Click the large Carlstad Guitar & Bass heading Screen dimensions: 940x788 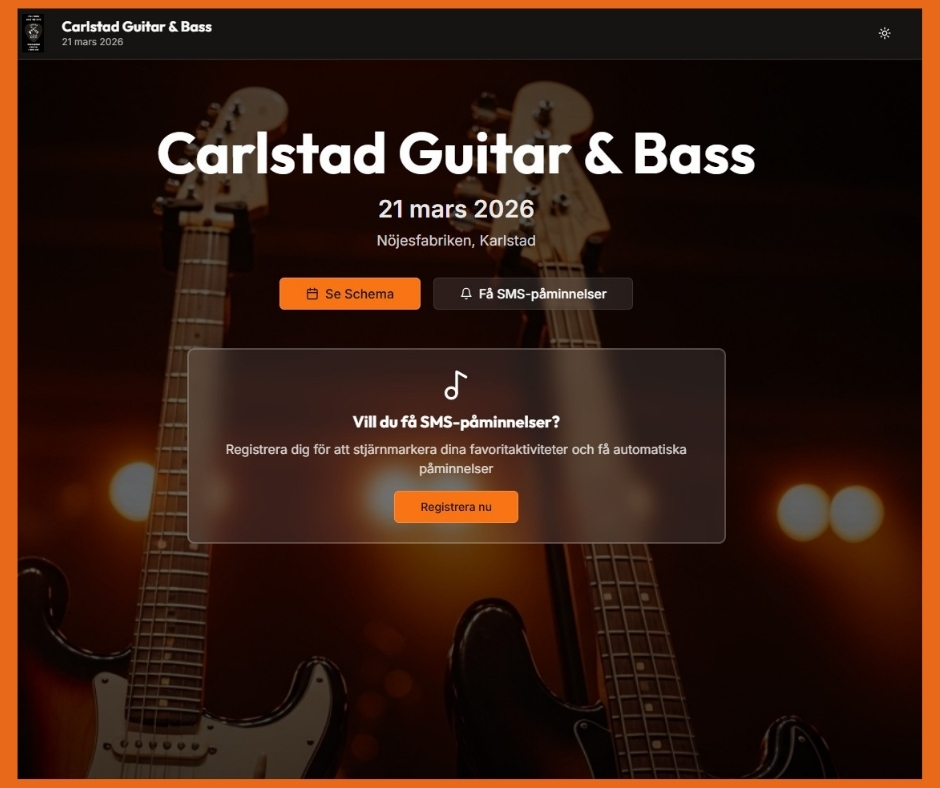click(x=456, y=154)
